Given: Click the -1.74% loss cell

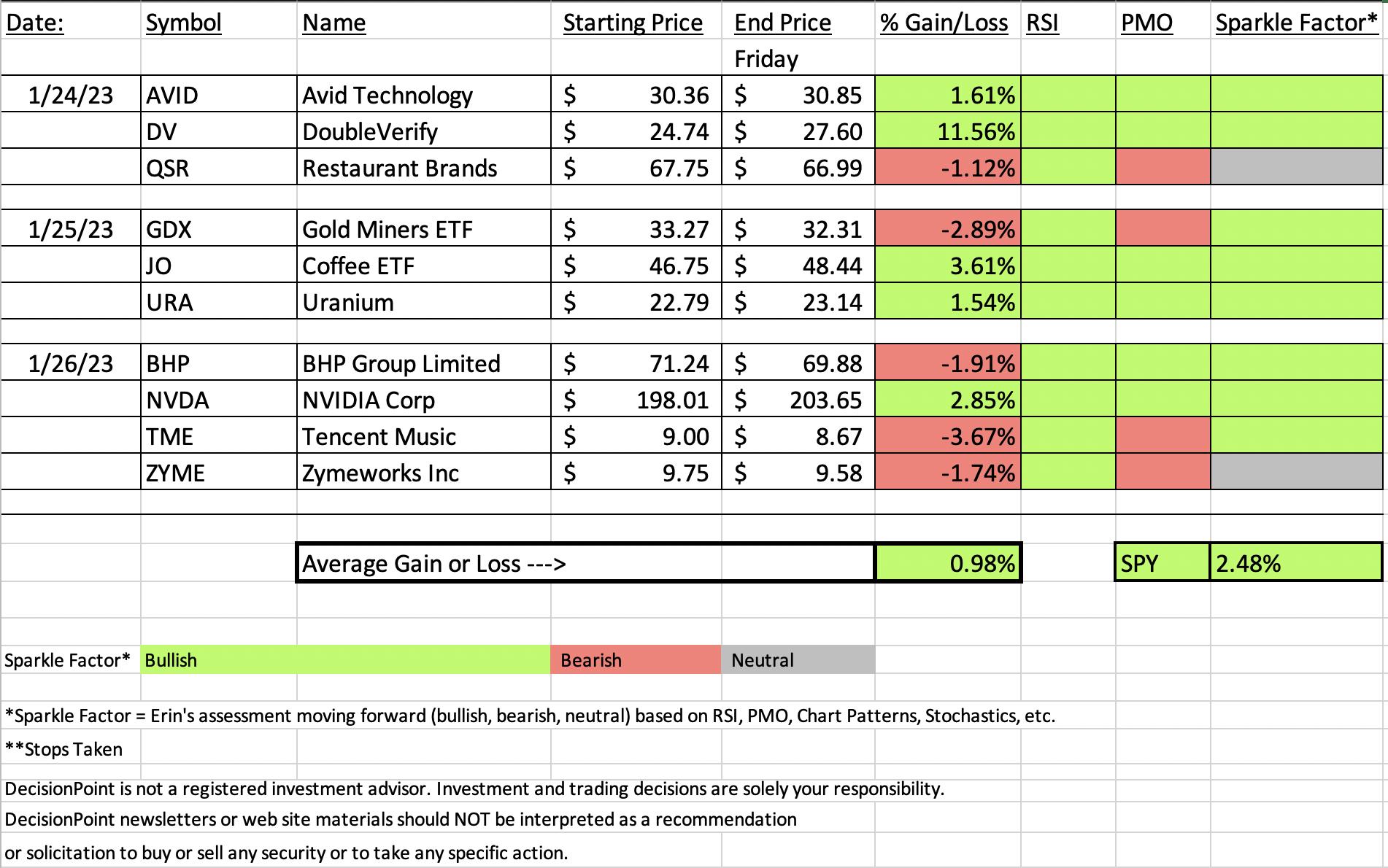Looking at the screenshot, I should pos(947,473).
